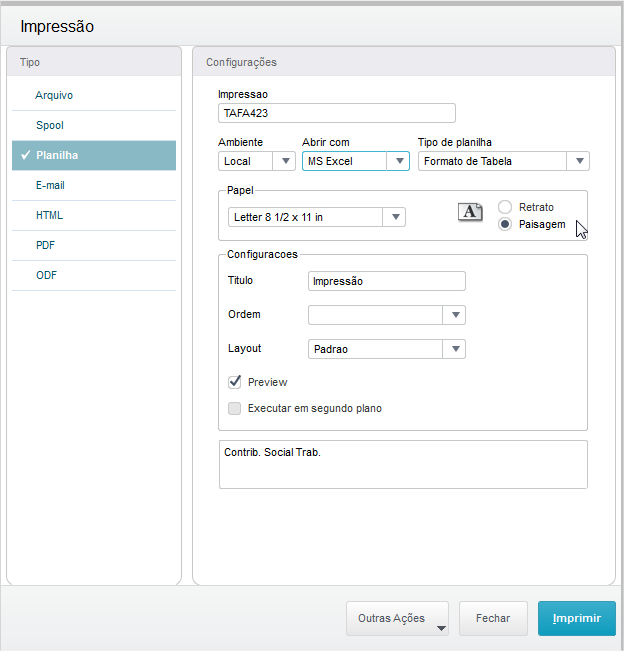Choose the E-mail output type
Screen dimensions: 624x651
click(x=51, y=185)
